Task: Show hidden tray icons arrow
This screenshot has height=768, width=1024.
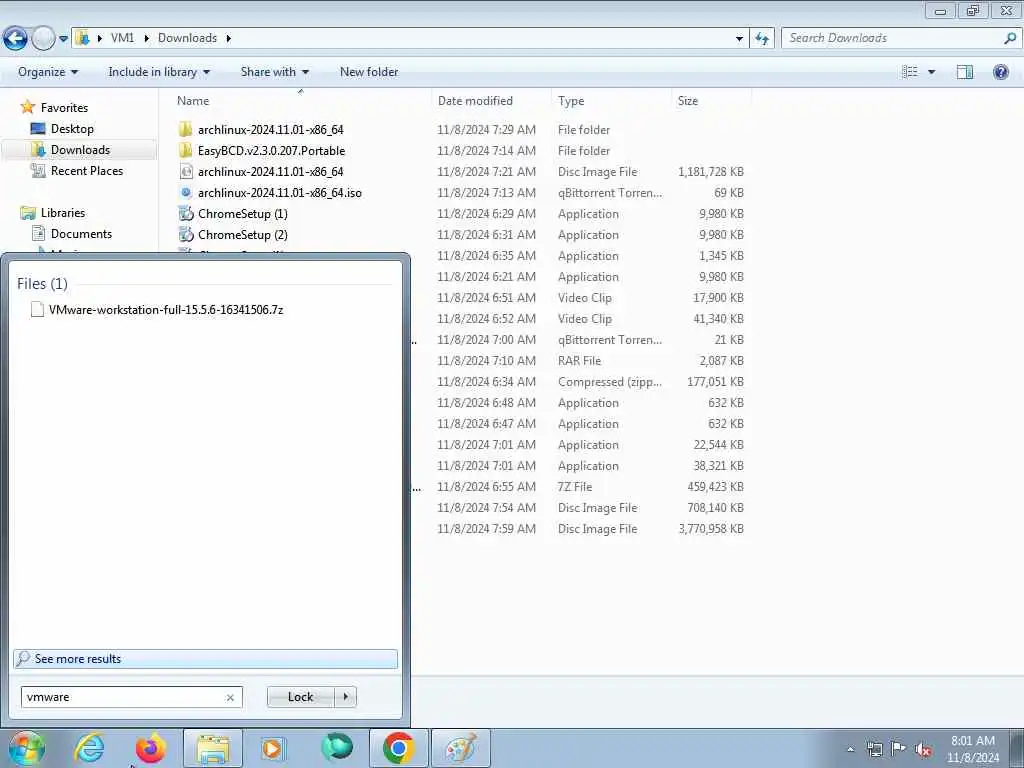Action: [850, 749]
